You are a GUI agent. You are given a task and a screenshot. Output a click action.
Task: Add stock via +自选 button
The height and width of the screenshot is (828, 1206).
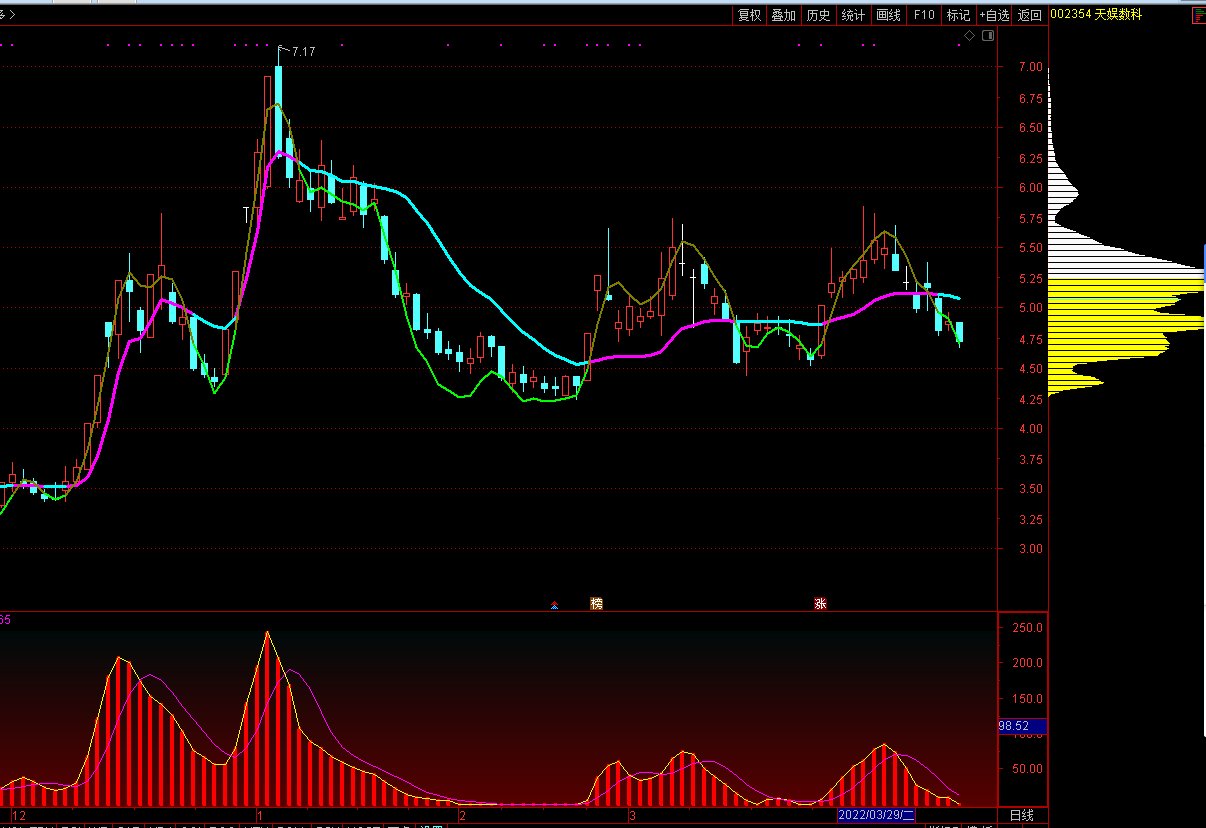click(994, 15)
